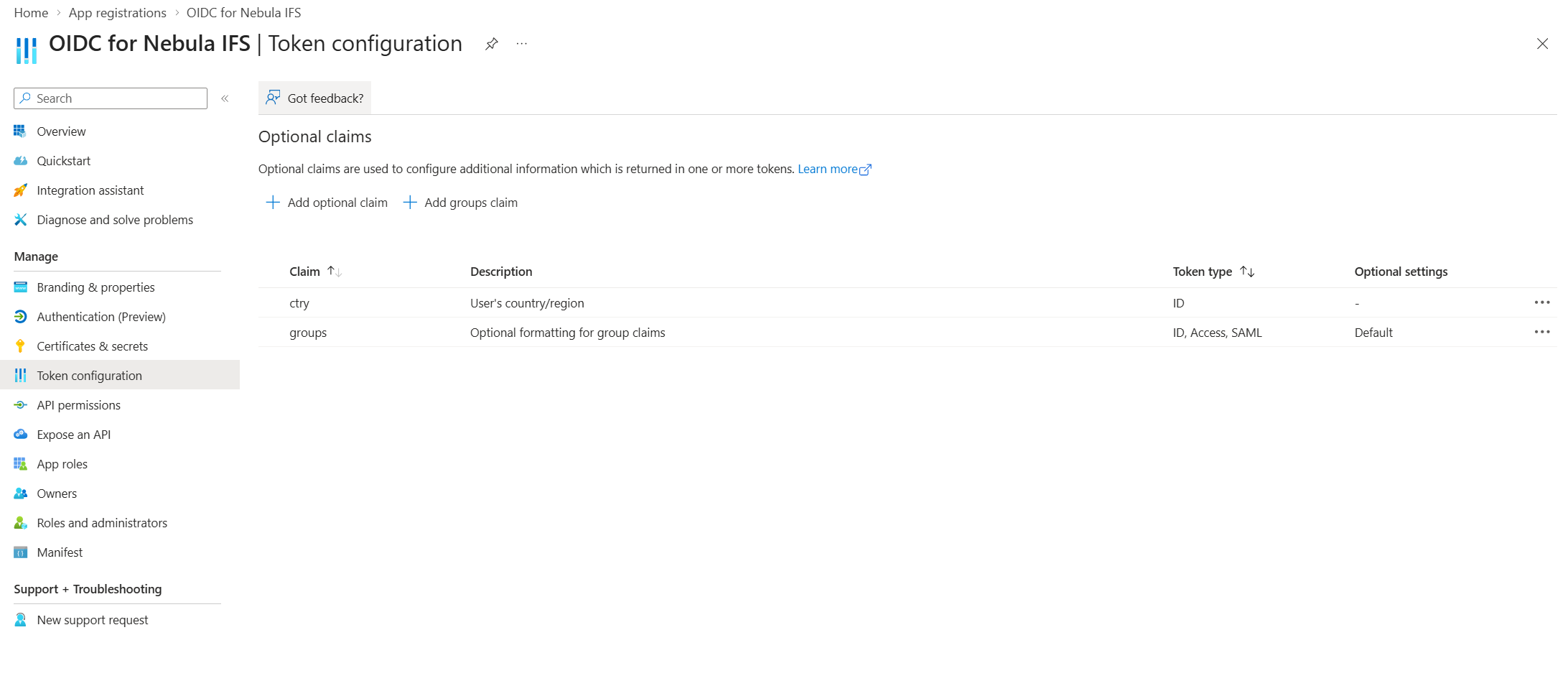Click Add optional claim button
1568x681 pixels.
point(327,203)
